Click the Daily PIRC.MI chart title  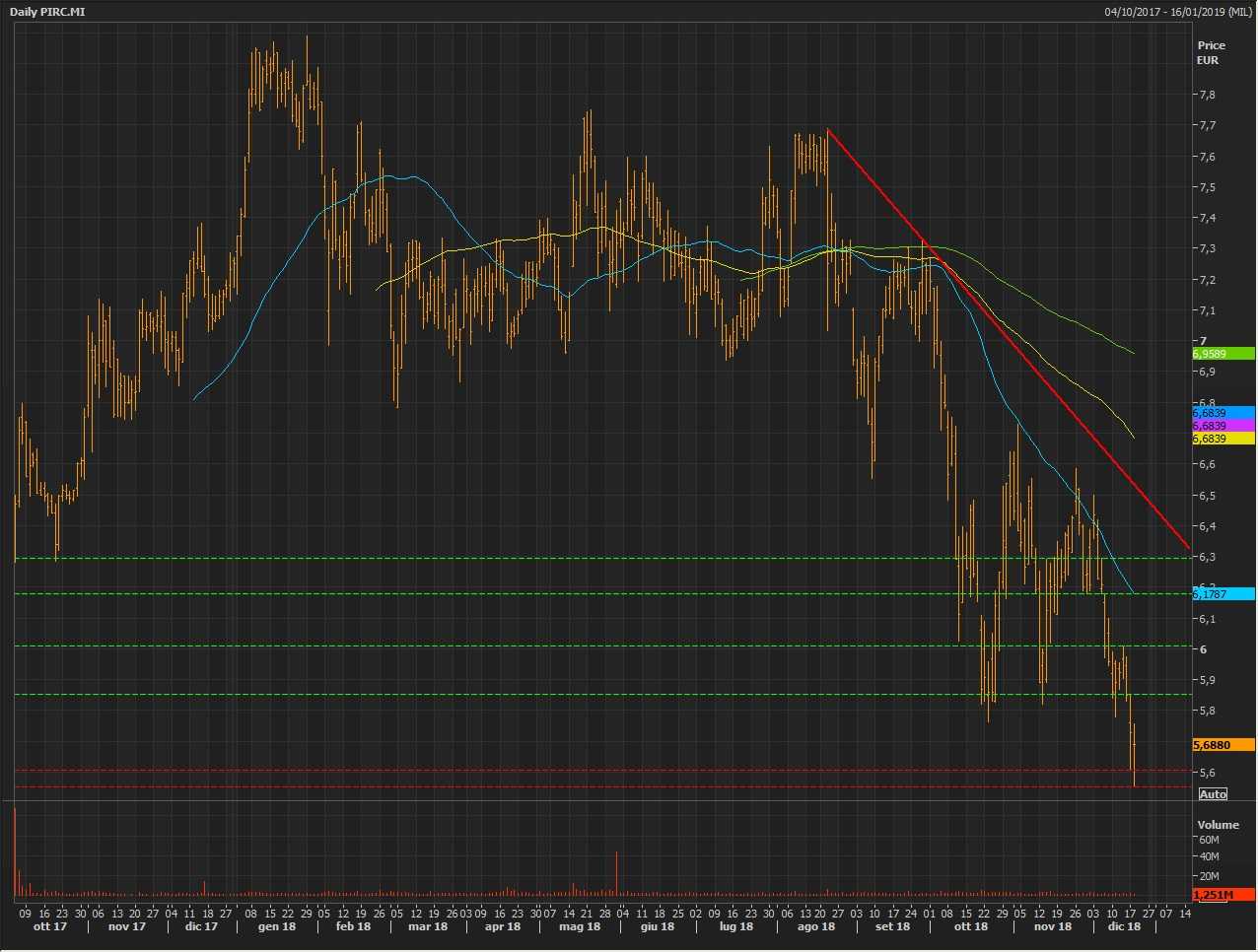tap(47, 12)
